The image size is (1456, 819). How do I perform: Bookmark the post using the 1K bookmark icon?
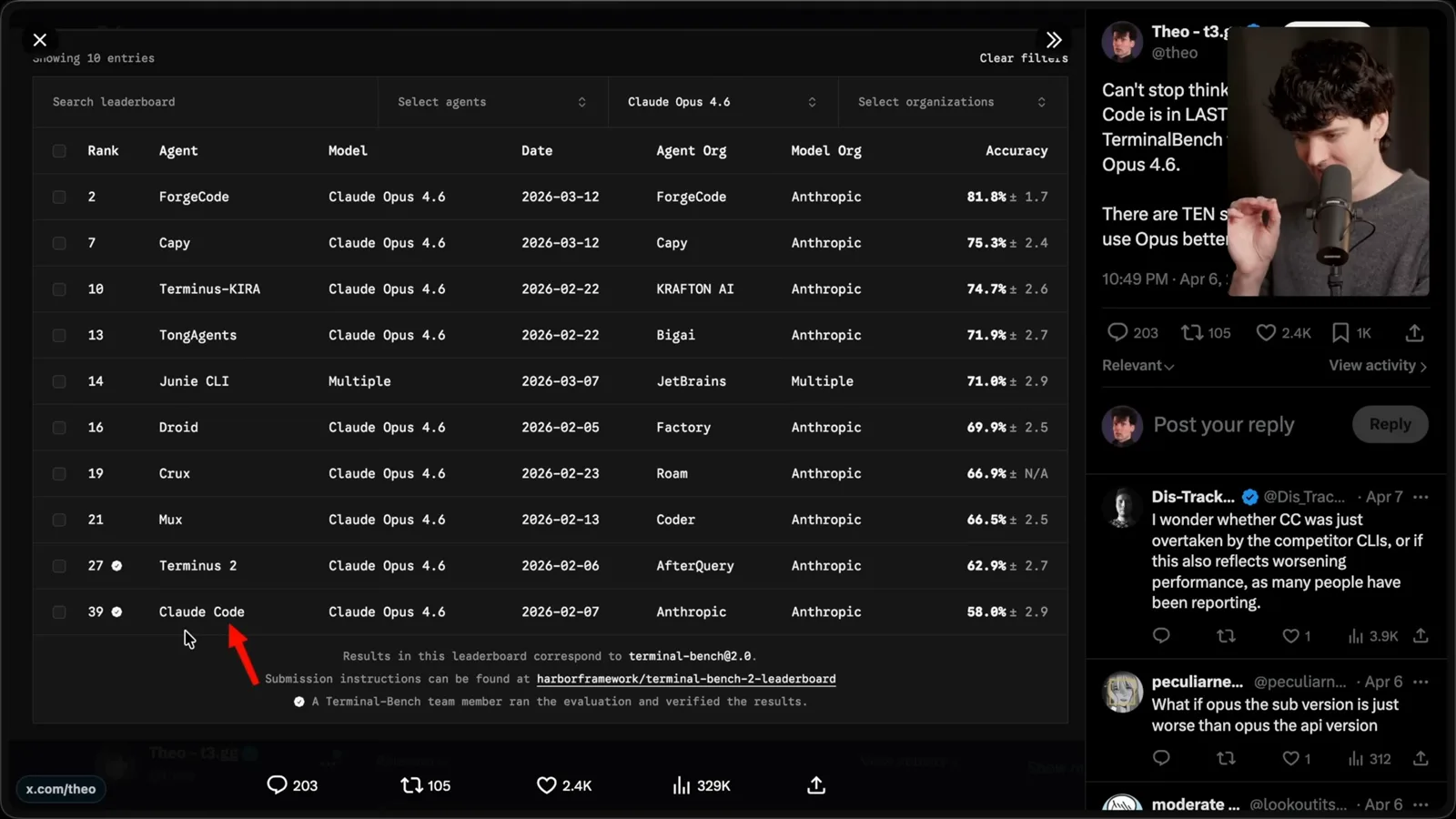[x=1340, y=333]
